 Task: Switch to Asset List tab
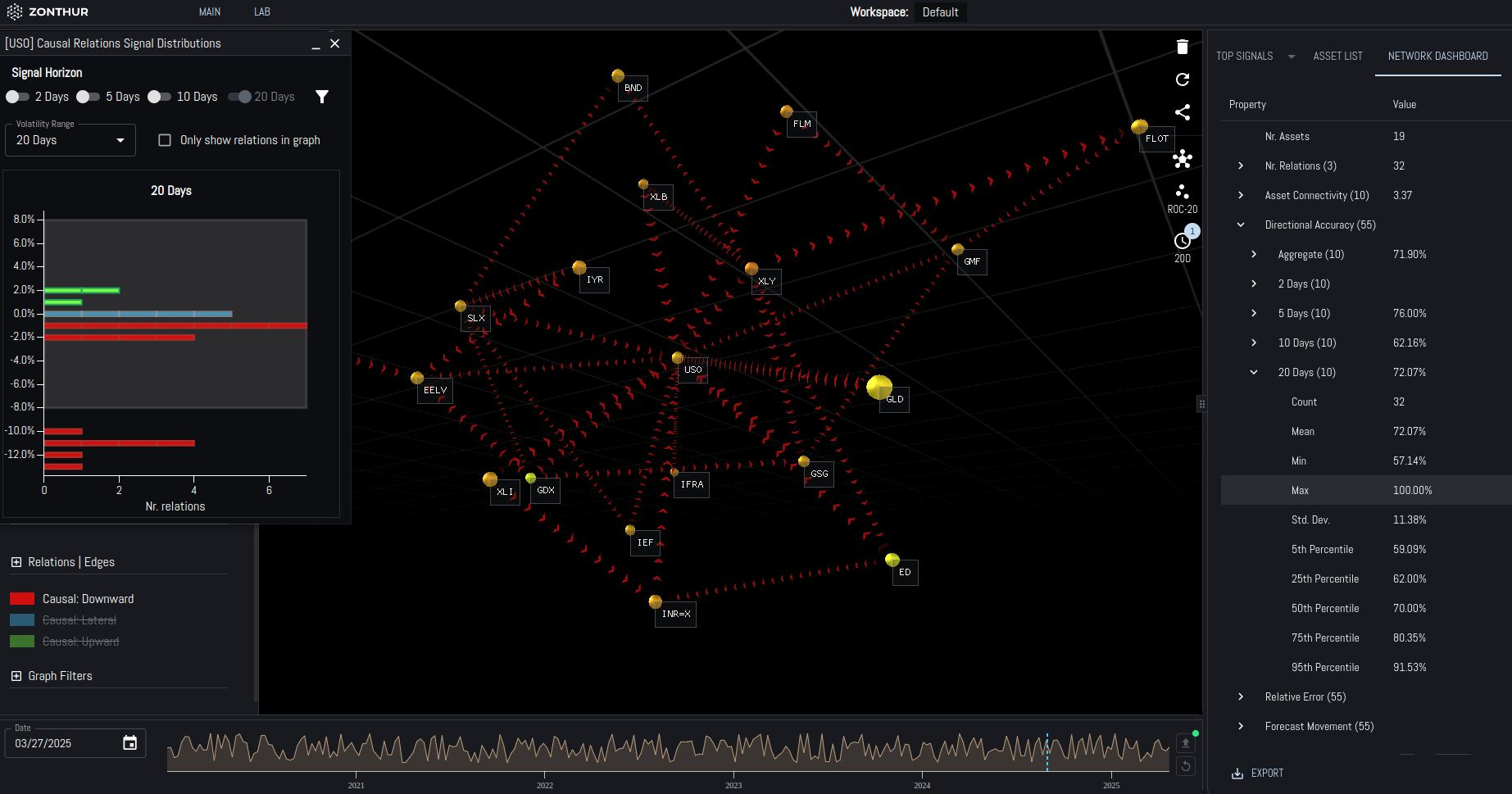click(1337, 56)
